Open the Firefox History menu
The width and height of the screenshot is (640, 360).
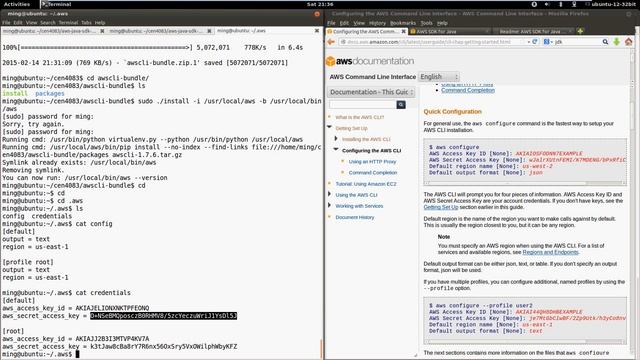[377, 23]
